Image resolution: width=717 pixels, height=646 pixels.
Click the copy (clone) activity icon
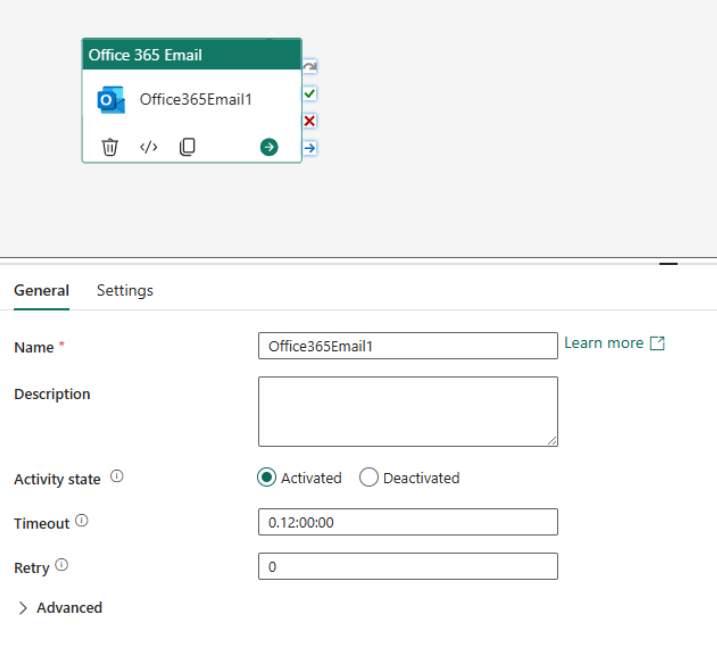(187, 147)
